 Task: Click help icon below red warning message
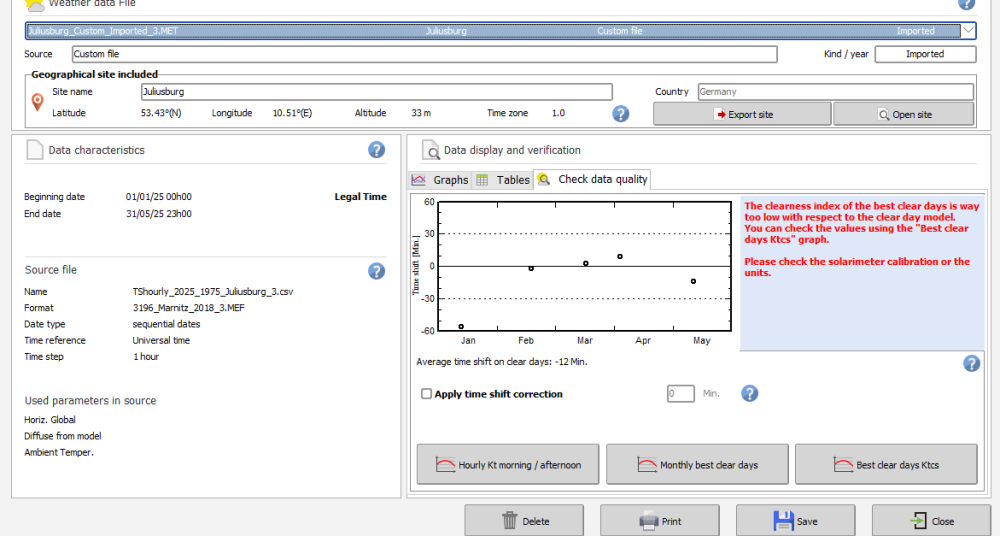(971, 363)
